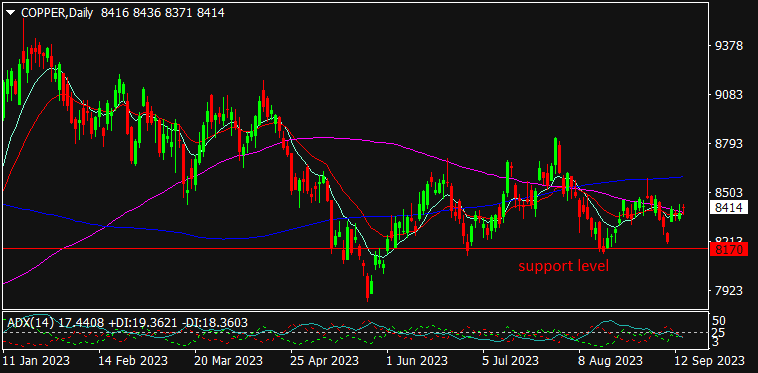Click the red "support level" annotation text
This screenshot has width=758, height=373.
tap(563, 266)
